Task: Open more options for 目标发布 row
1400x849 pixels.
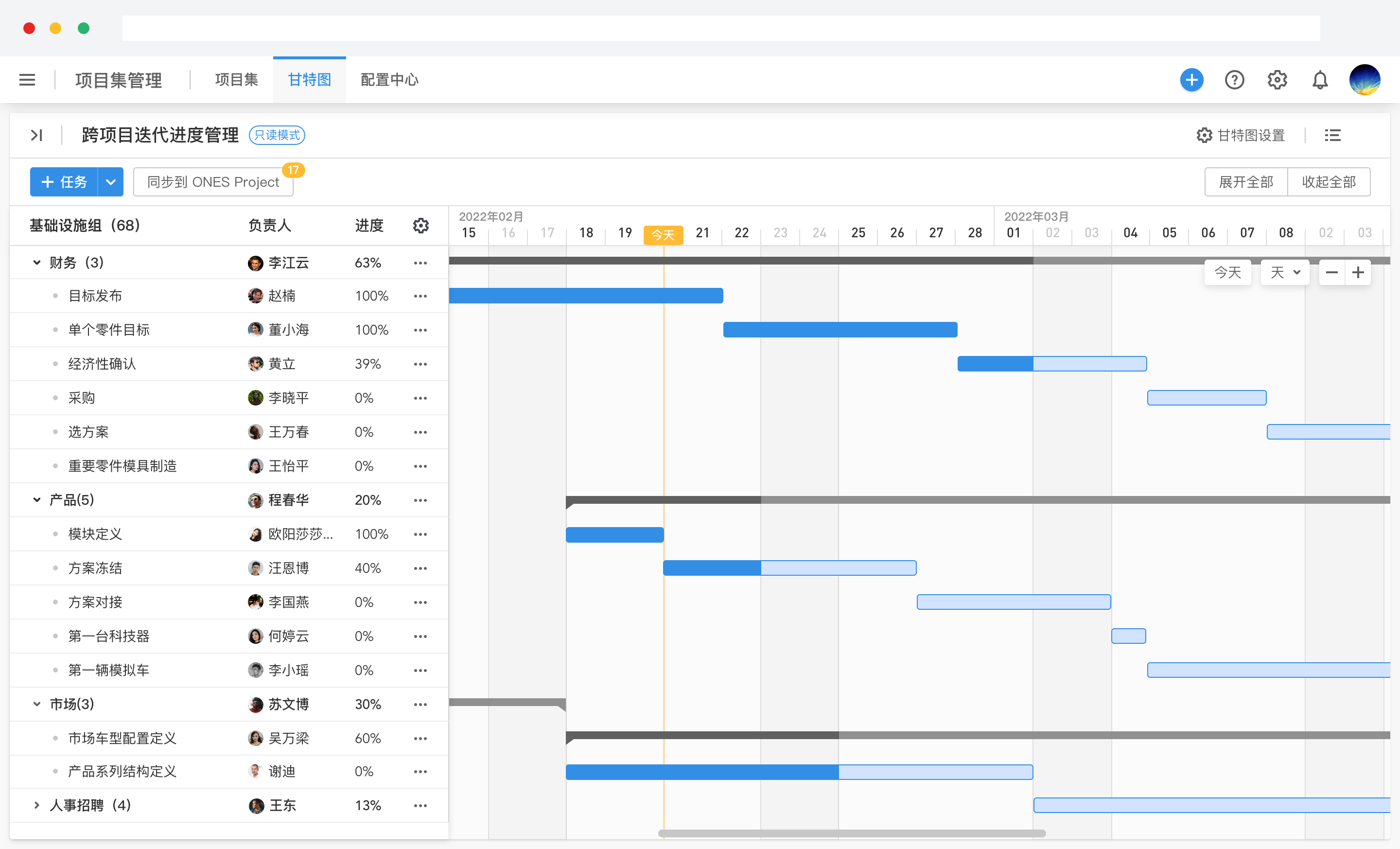Action: 420,296
